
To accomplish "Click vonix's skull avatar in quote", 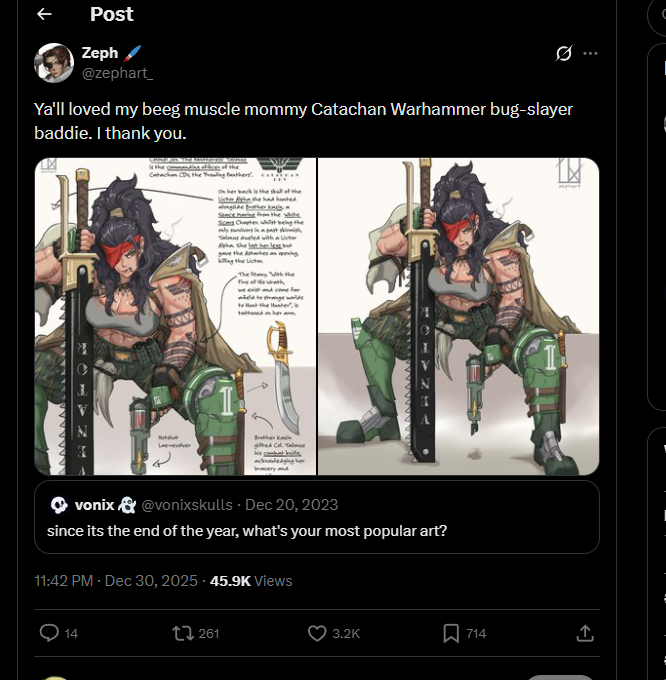I will 59,505.
